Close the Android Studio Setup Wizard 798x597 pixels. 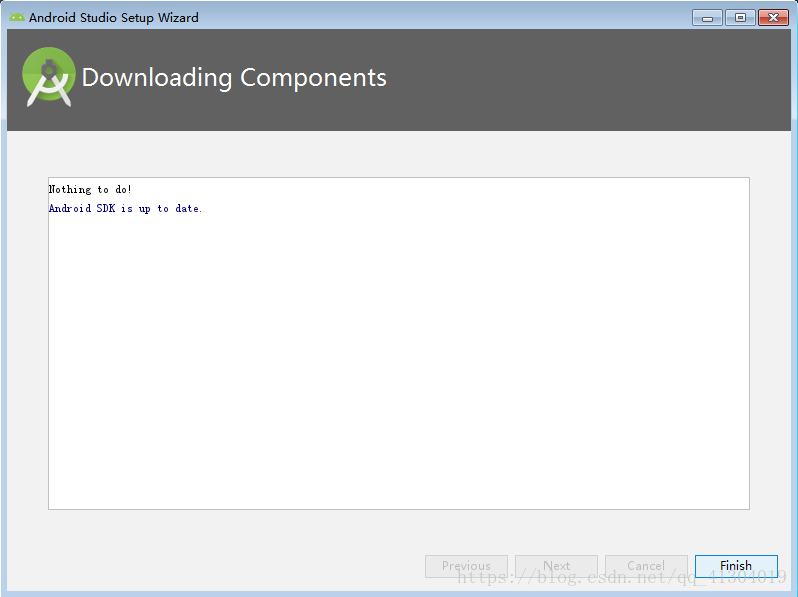tap(774, 18)
